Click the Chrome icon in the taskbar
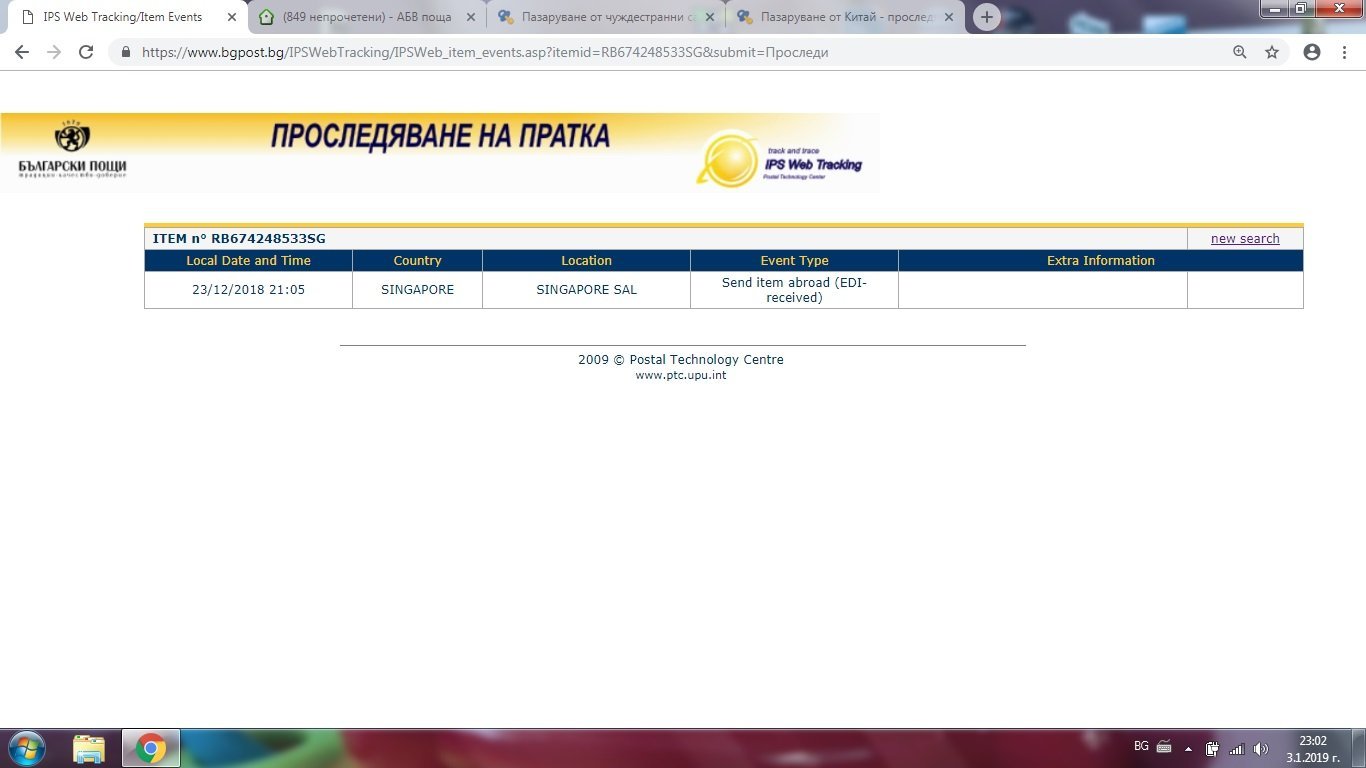 coord(151,748)
